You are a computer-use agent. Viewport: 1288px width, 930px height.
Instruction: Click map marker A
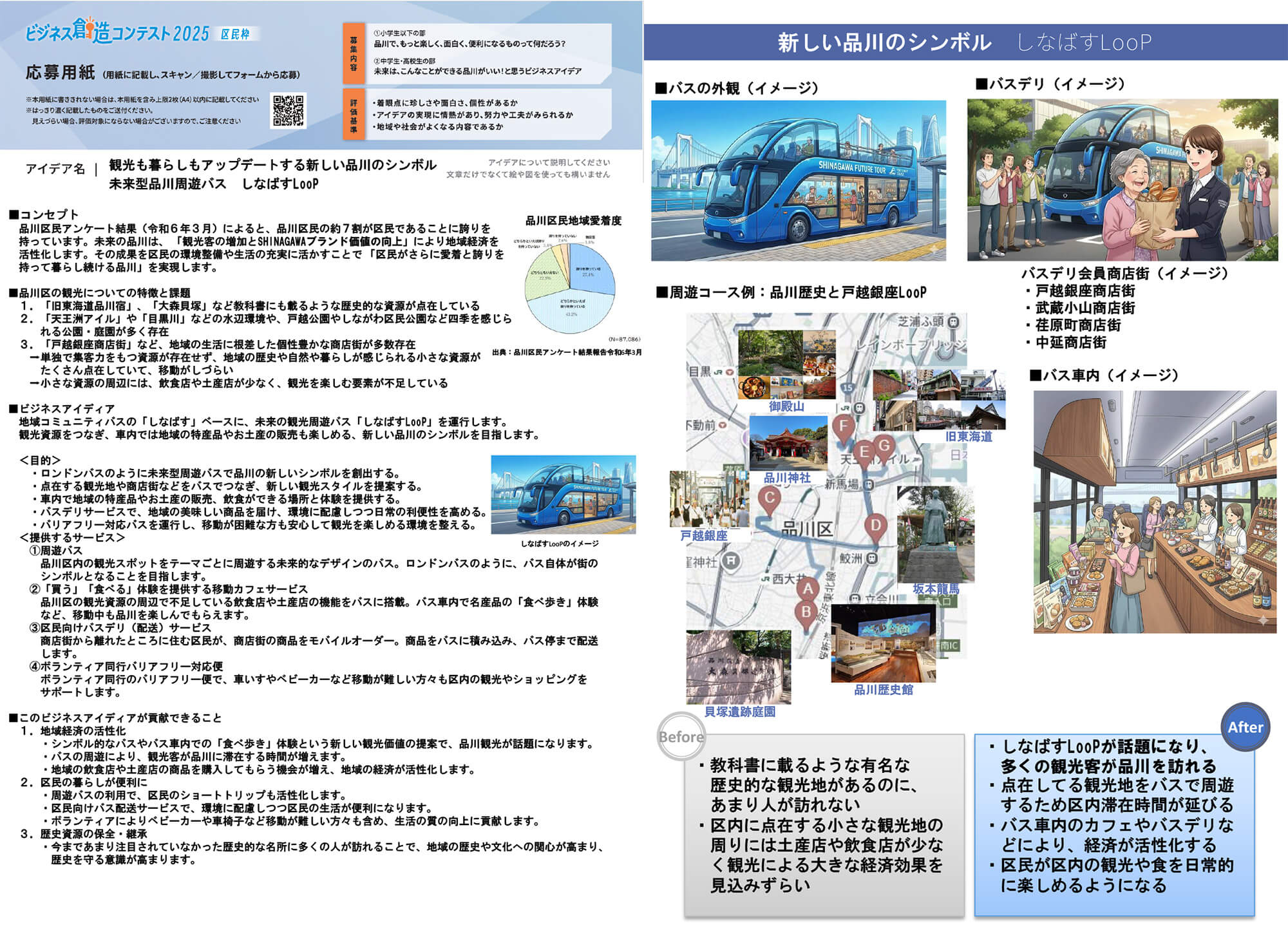808,589
